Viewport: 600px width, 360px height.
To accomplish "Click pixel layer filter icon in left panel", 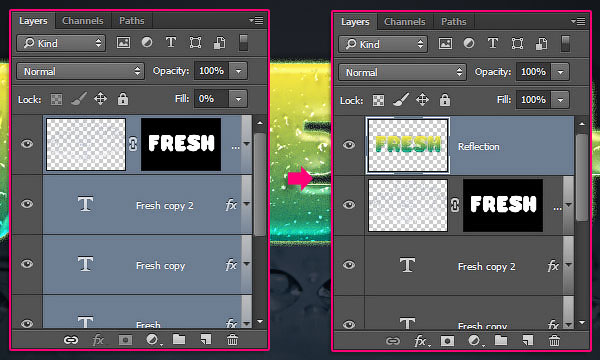I will (123, 42).
